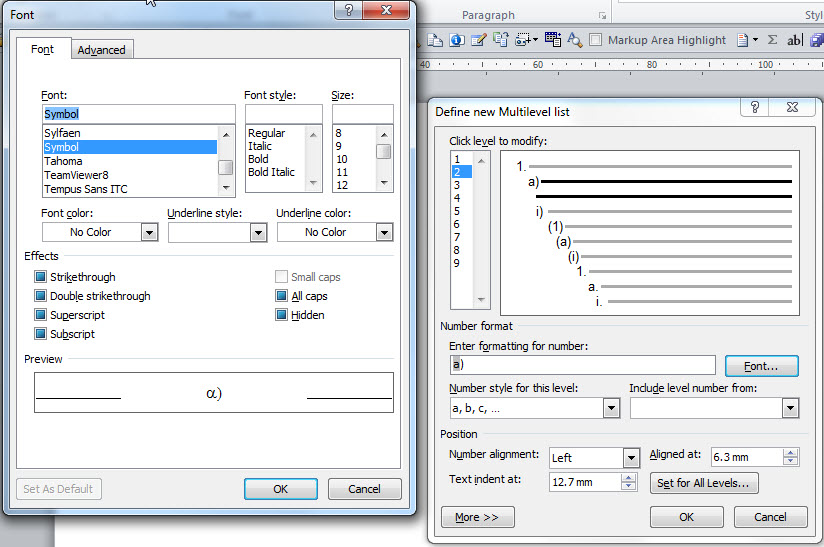Image resolution: width=824 pixels, height=547 pixels.
Task: Click the font list scrollbar thumb
Action: click(x=225, y=167)
